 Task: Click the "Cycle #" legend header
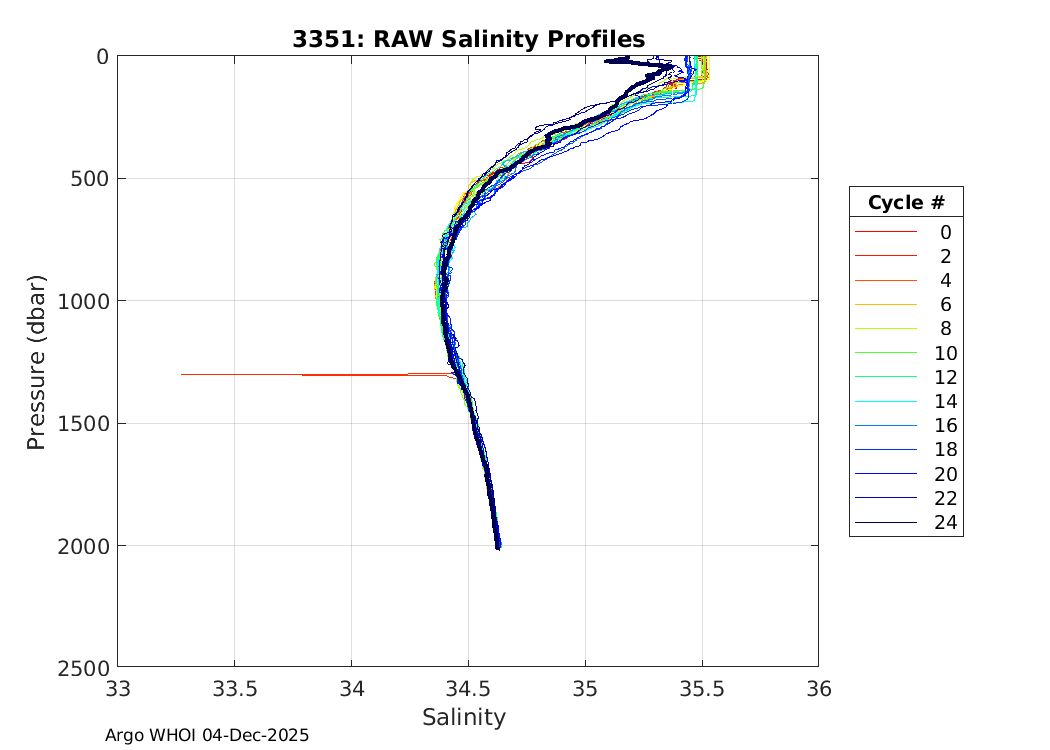[905, 202]
